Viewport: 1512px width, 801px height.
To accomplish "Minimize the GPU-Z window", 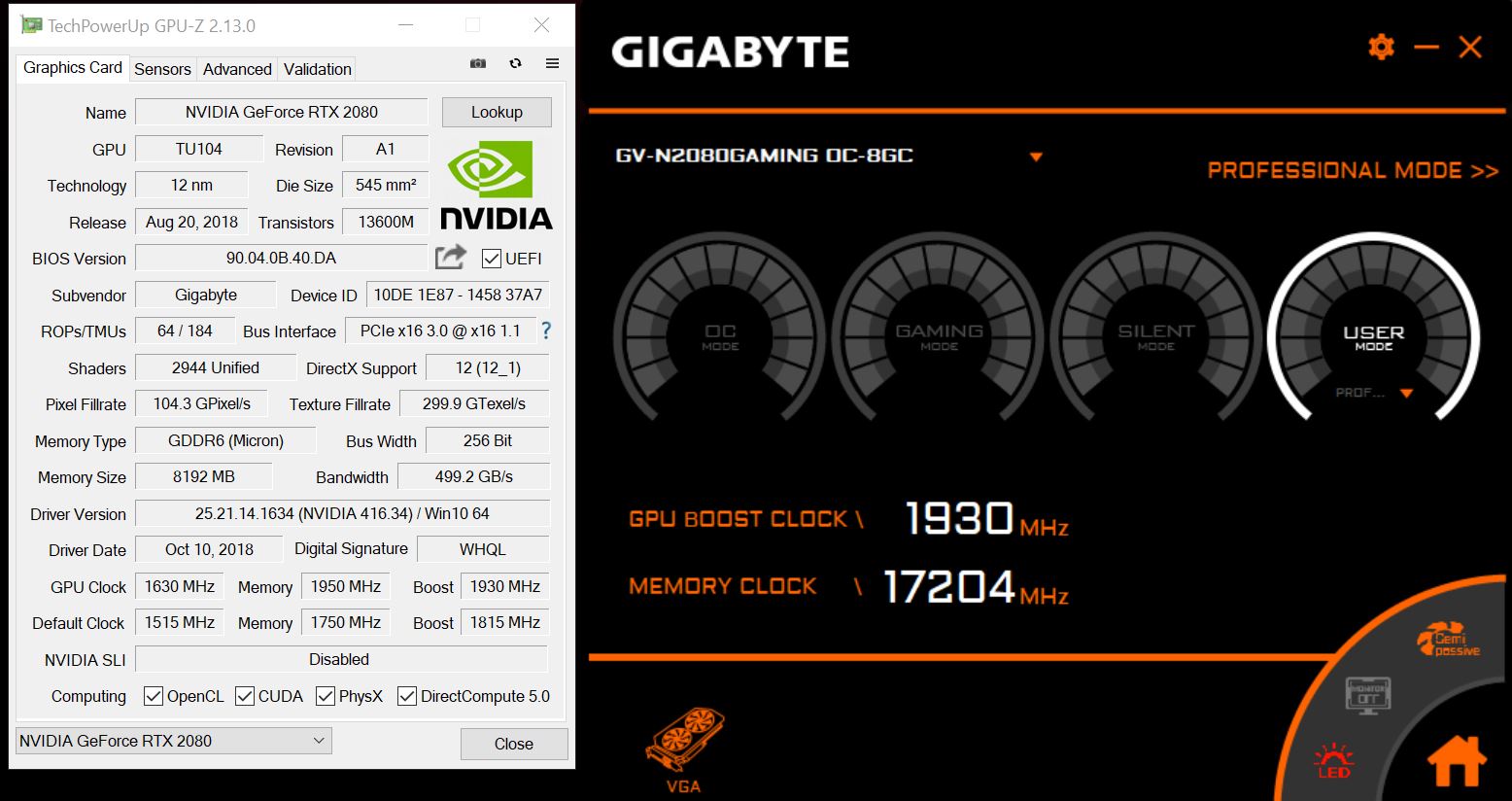I will click(405, 25).
